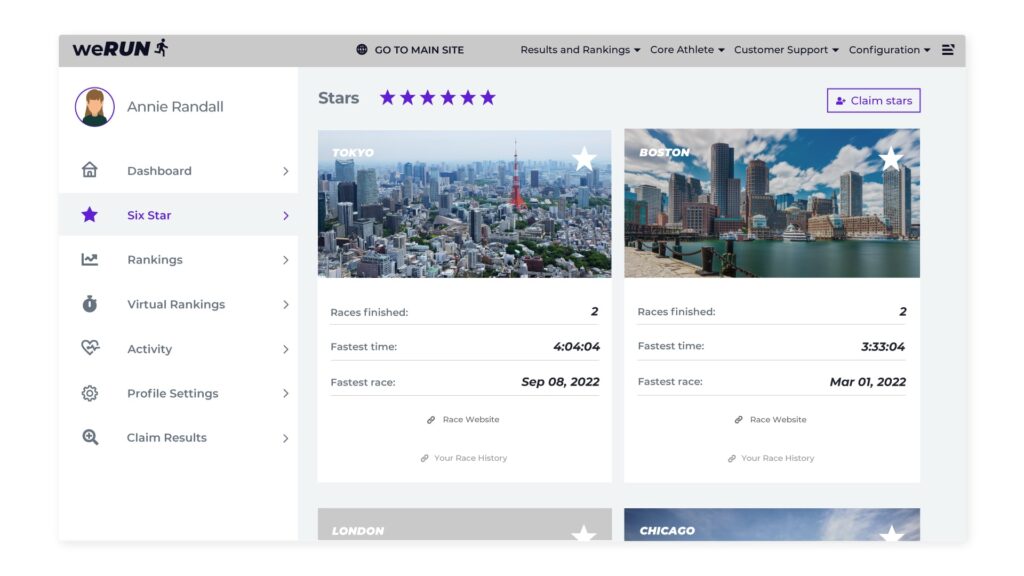Click the Chicago card header image
This screenshot has width=1024, height=576.
pos(772,524)
